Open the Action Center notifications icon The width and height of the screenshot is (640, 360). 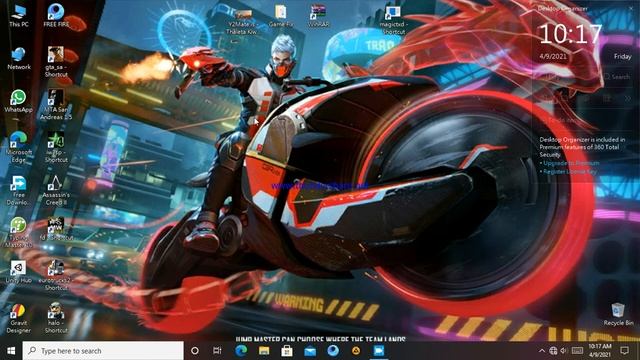[624, 351]
